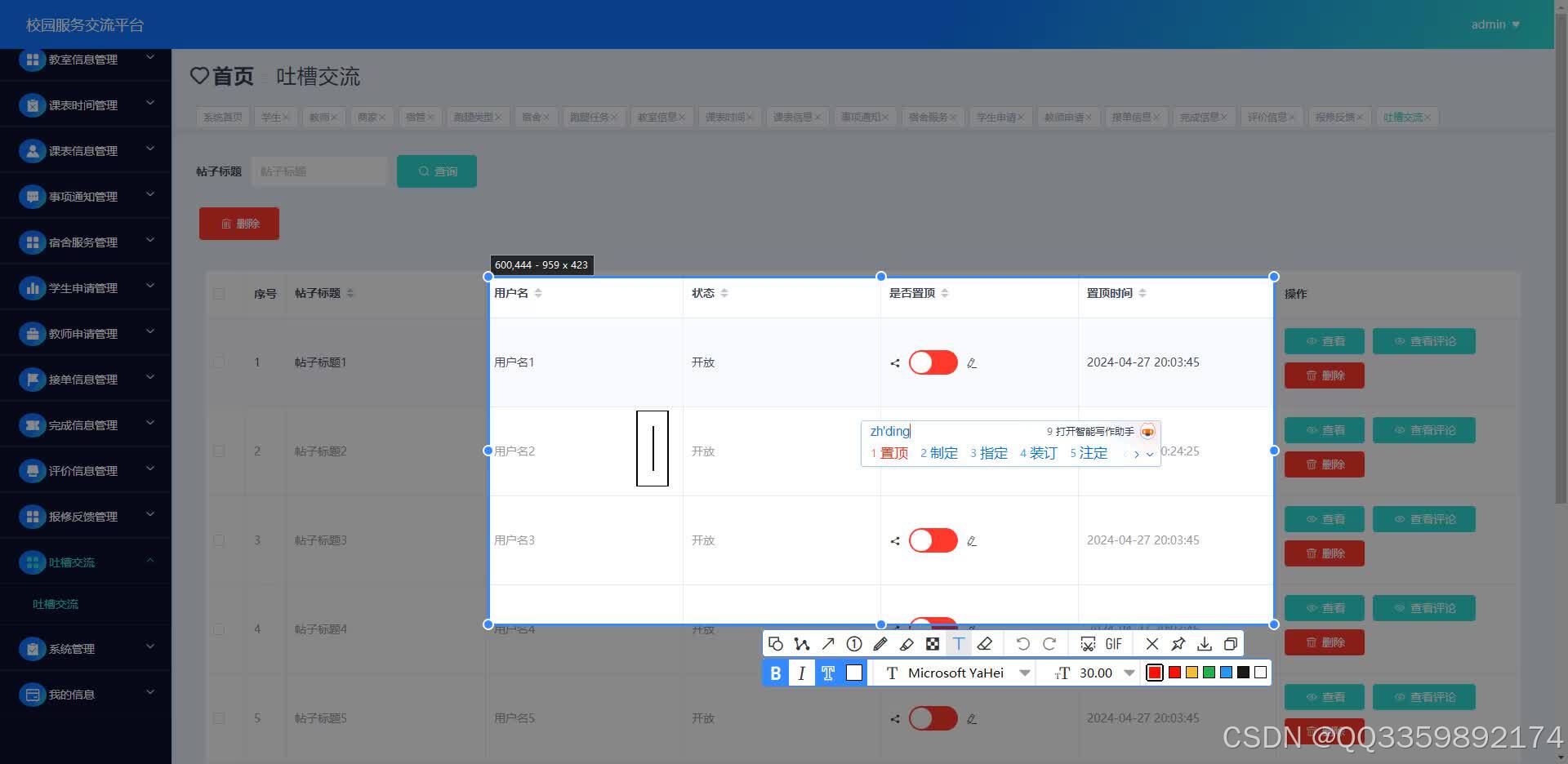Image resolution: width=1568 pixels, height=764 pixels.
Task: Tick the checkbox for row 帖子标题1
Action: tap(219, 362)
